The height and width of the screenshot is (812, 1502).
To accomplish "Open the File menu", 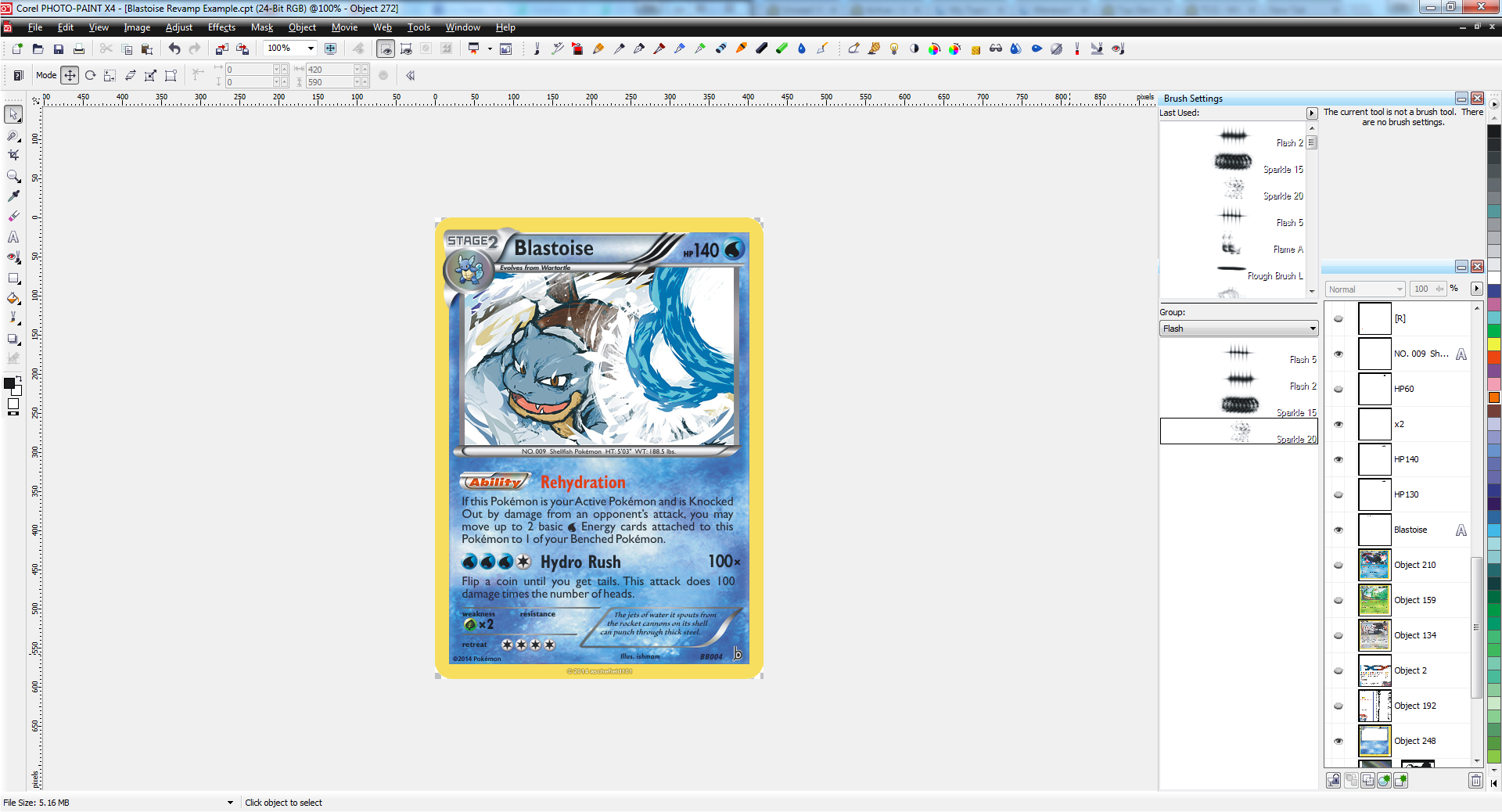I will [35, 27].
